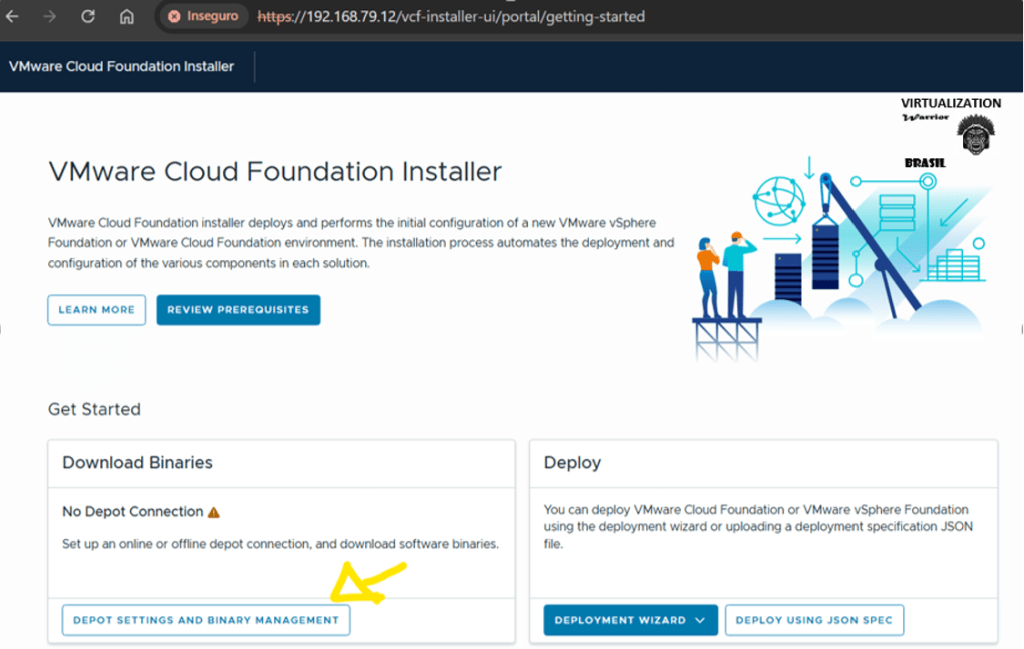
Task: Click the No Depot Connection warning triangle
Action: coord(214,512)
